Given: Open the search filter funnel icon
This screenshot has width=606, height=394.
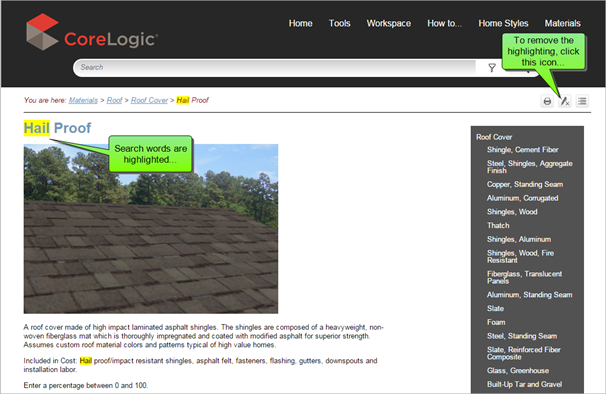Looking at the screenshot, I should pos(492,68).
